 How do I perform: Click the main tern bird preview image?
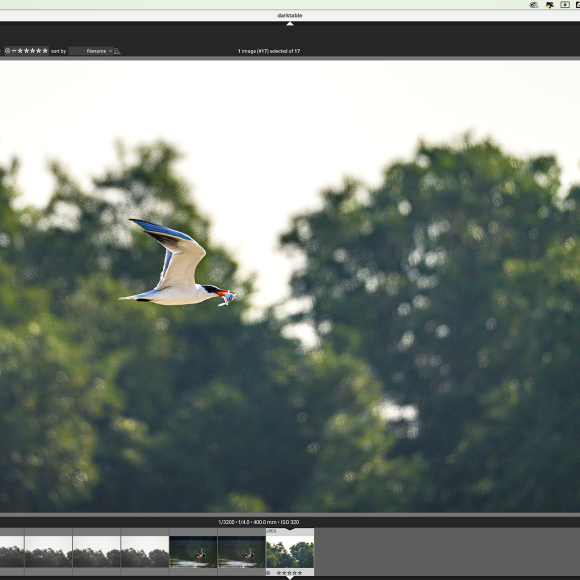[290, 286]
